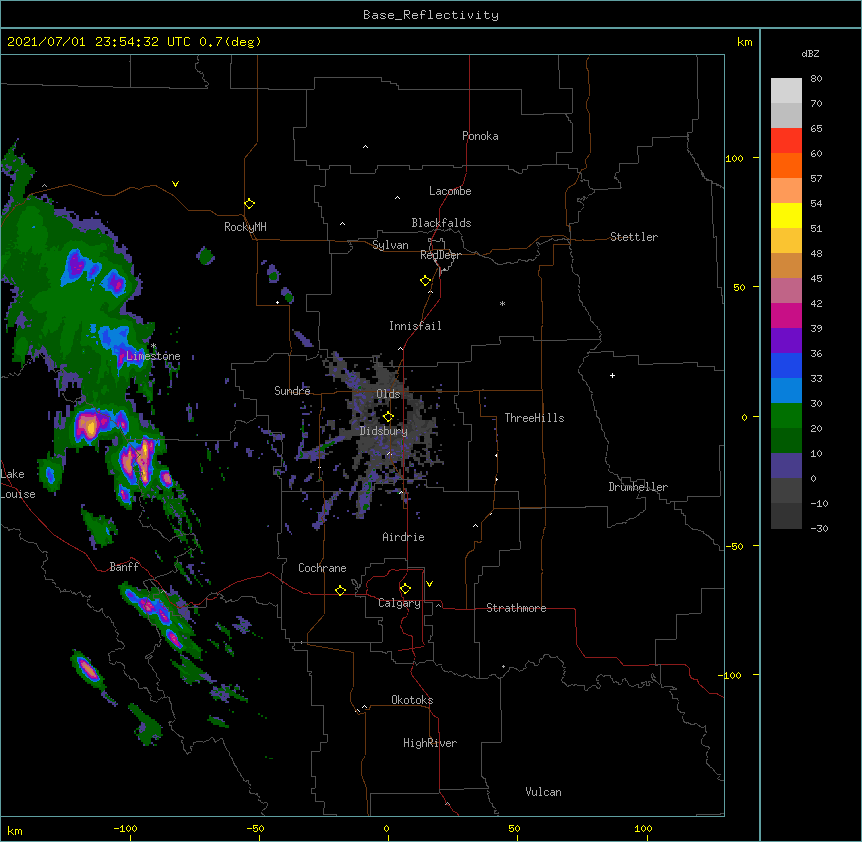Click the -50 tick label on the horizontal axis
This screenshot has height=842, width=862.
pyautogui.click(x=255, y=828)
